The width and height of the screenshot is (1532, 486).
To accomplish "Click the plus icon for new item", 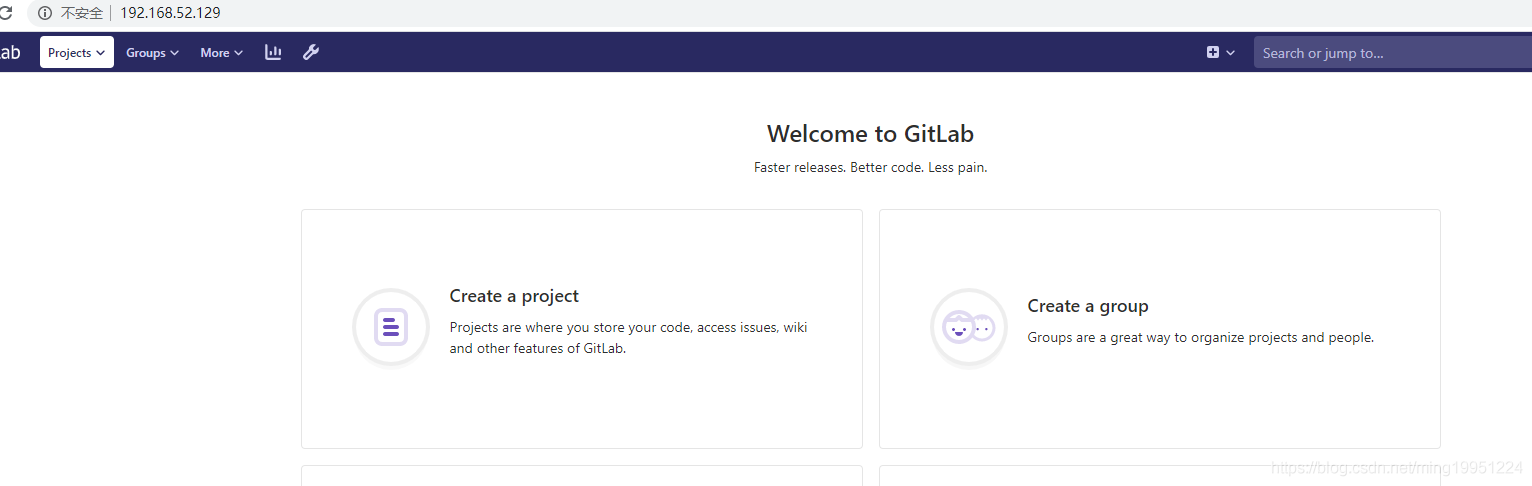I will 1213,52.
